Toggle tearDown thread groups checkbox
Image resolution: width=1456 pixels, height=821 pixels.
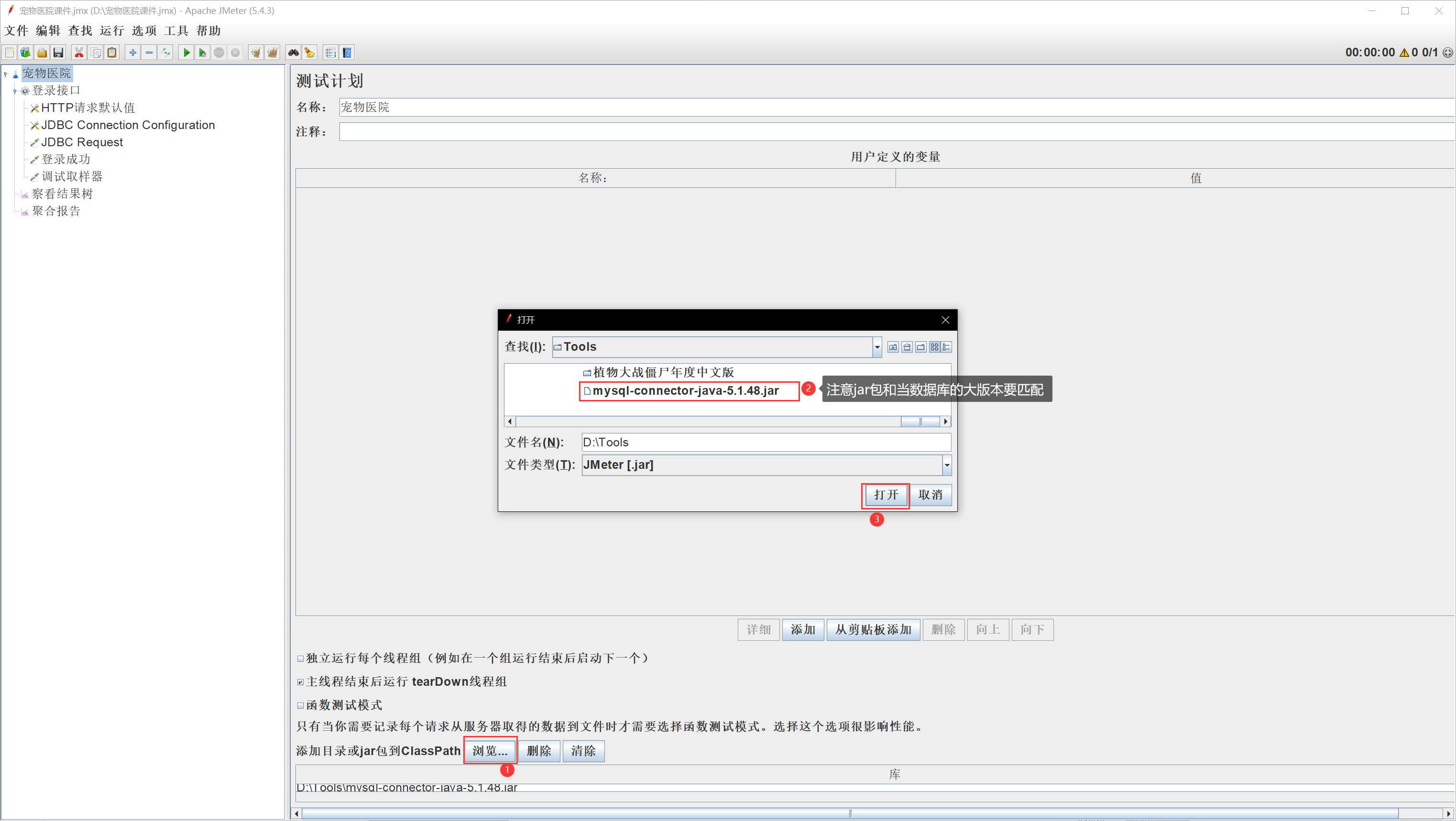coord(301,682)
